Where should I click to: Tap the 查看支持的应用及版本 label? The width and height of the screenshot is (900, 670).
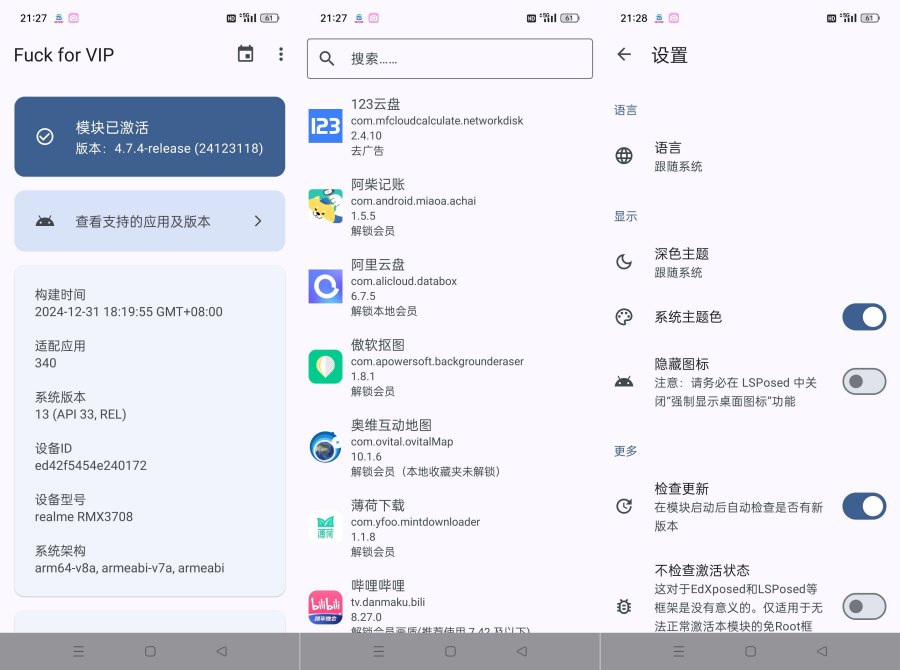[143, 222]
